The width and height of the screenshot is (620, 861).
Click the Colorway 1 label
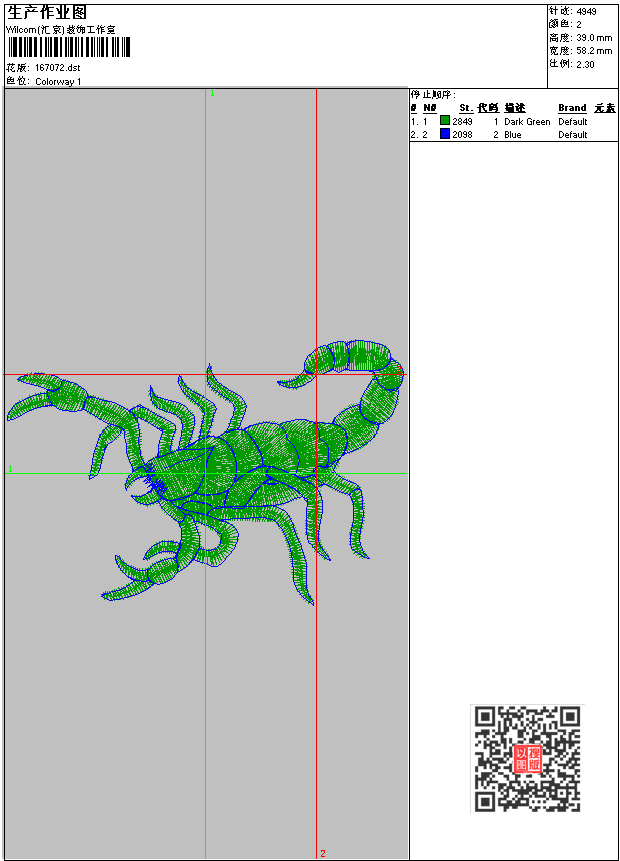point(58,81)
